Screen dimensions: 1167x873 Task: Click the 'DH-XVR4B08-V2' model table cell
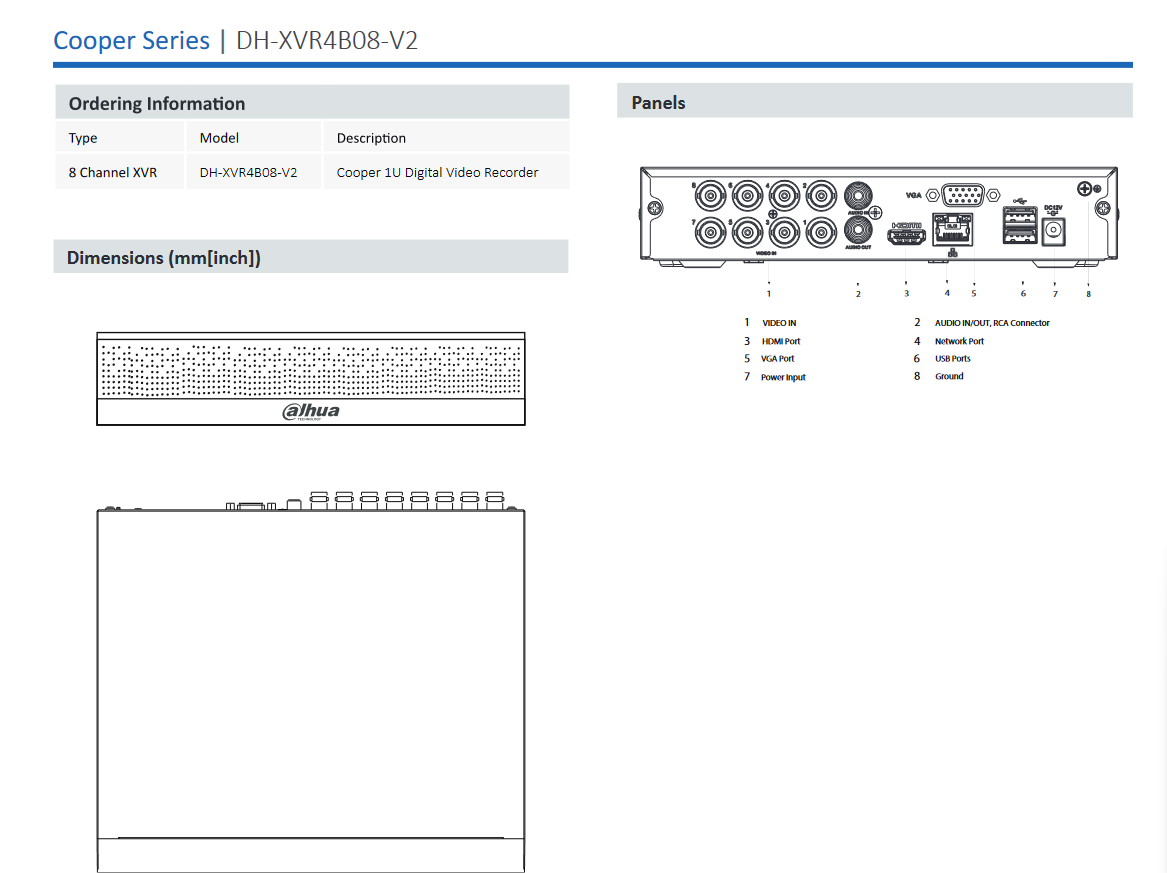point(249,172)
